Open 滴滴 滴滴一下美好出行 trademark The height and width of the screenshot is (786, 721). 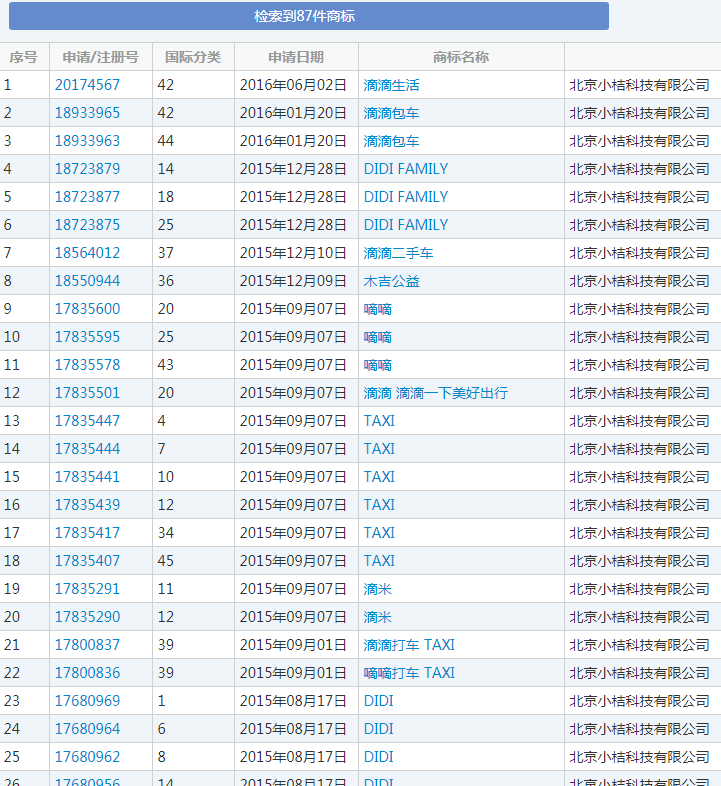coord(436,394)
